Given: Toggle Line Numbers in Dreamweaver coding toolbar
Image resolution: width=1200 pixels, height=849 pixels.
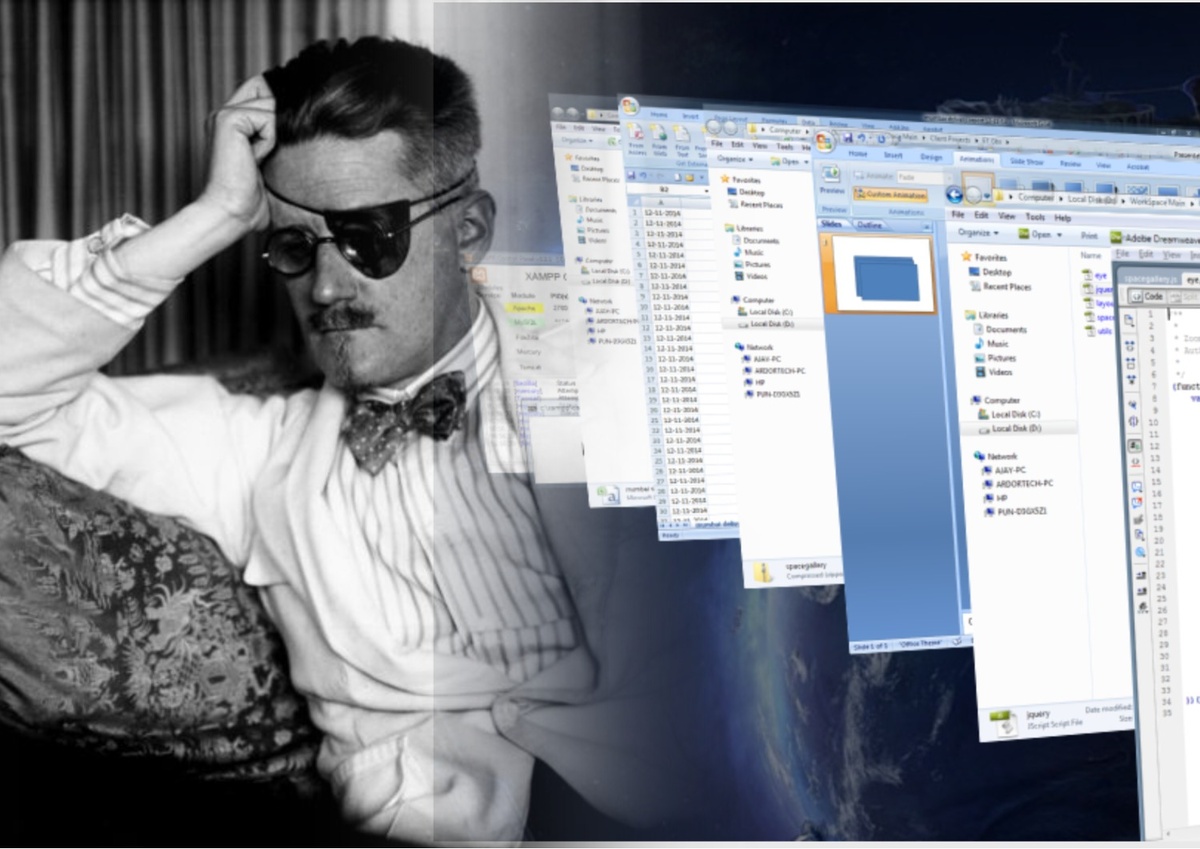Looking at the screenshot, I should coord(1134,445).
